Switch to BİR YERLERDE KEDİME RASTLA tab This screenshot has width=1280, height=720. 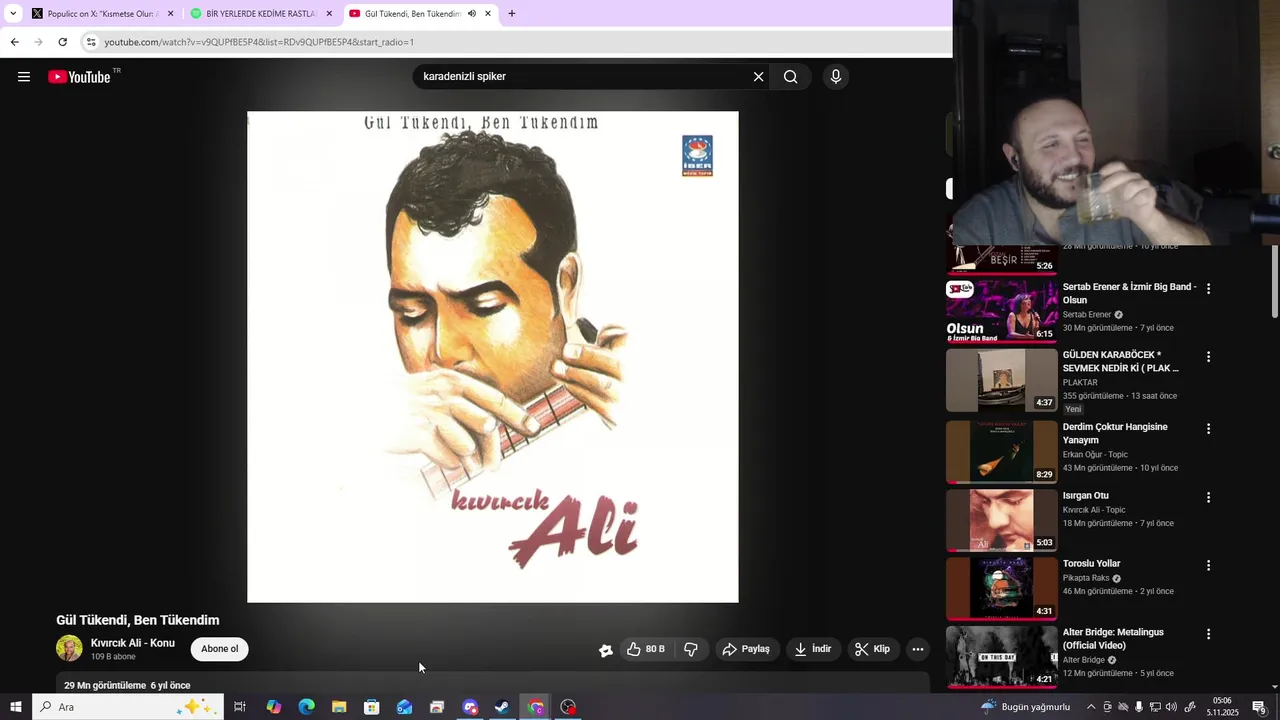[261, 14]
